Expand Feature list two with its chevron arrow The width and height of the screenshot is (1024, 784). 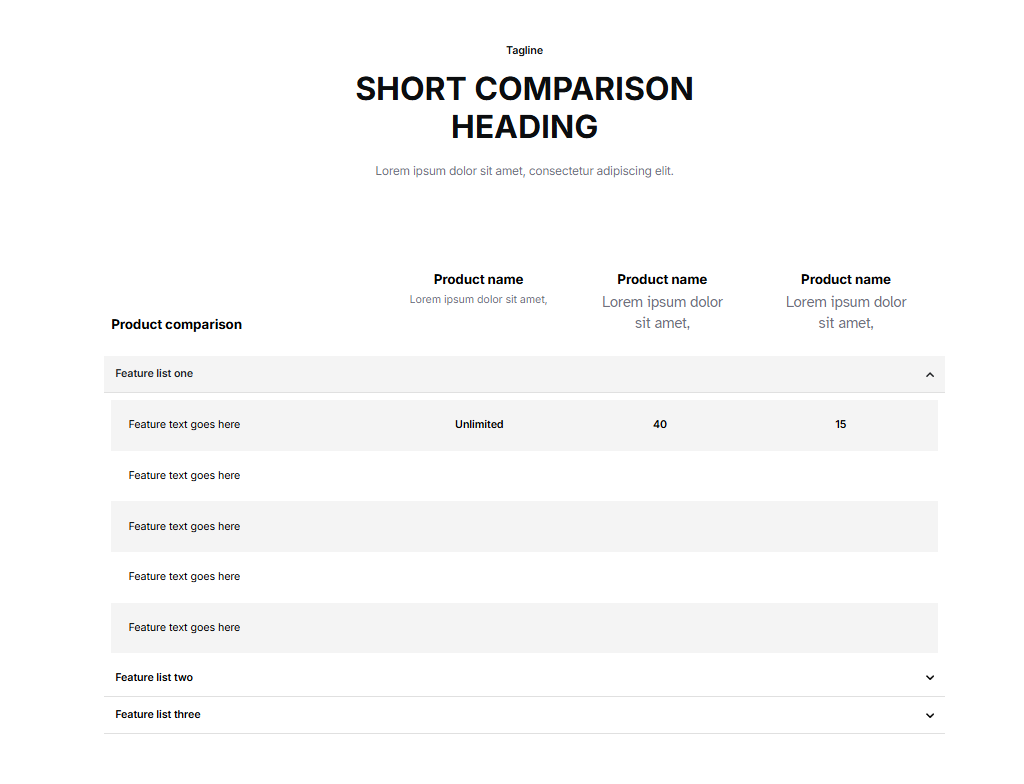point(929,678)
